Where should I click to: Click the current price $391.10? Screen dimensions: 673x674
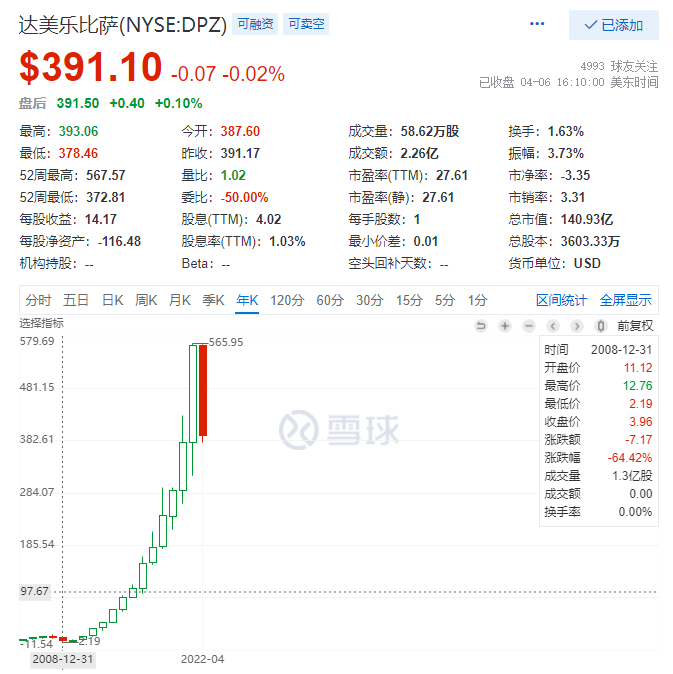(91, 67)
